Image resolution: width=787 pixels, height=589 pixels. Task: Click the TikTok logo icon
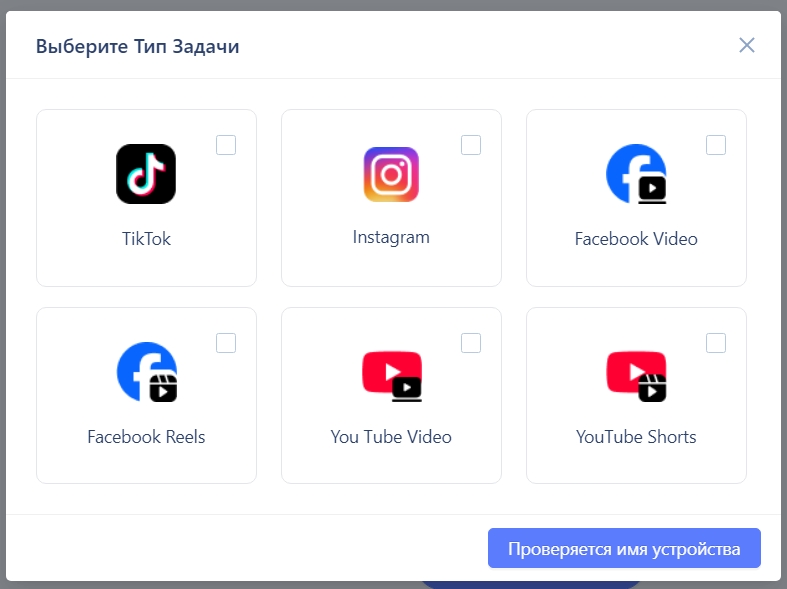pos(146,174)
